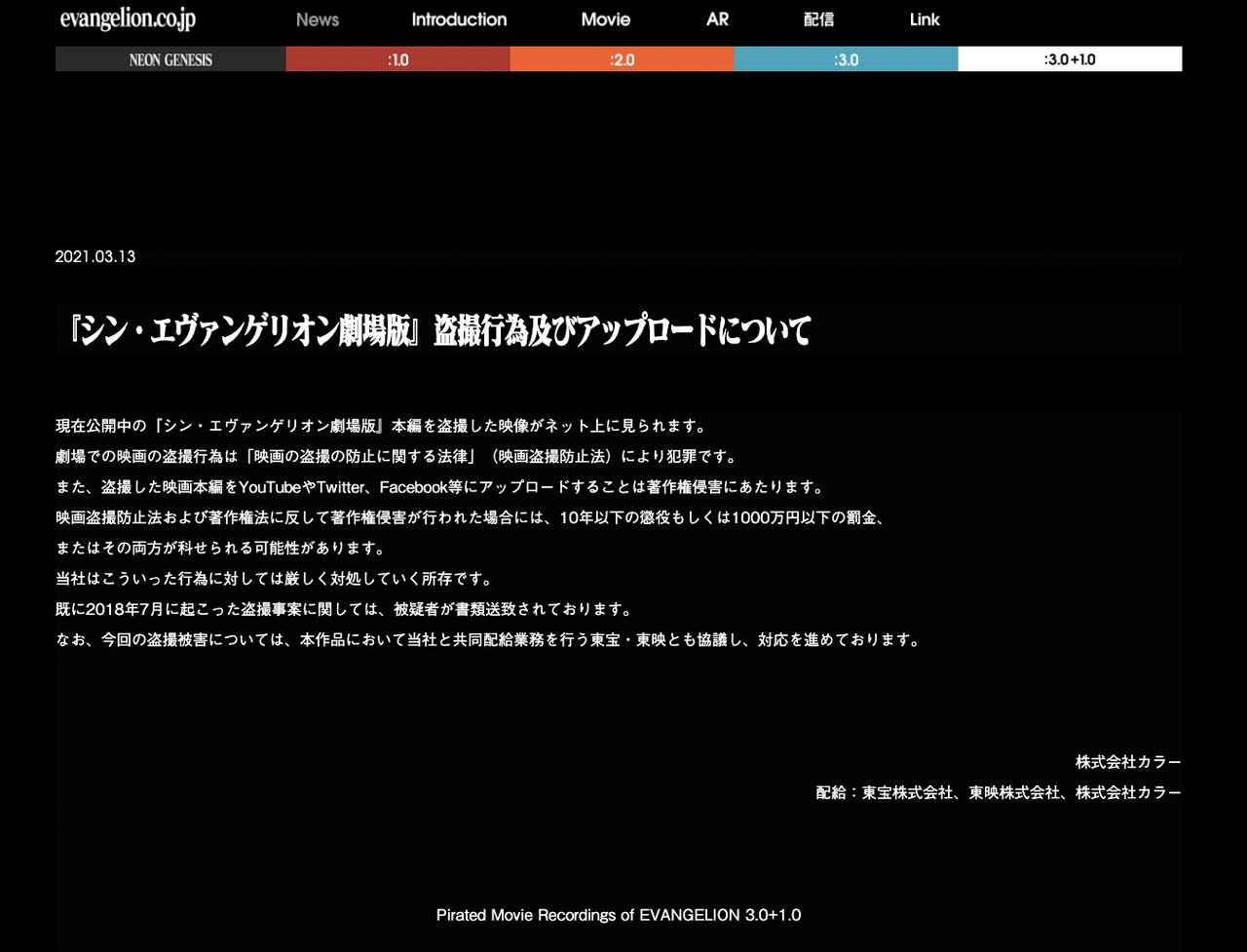Select the AR navigation item
The width and height of the screenshot is (1247, 952).
pyautogui.click(x=717, y=19)
